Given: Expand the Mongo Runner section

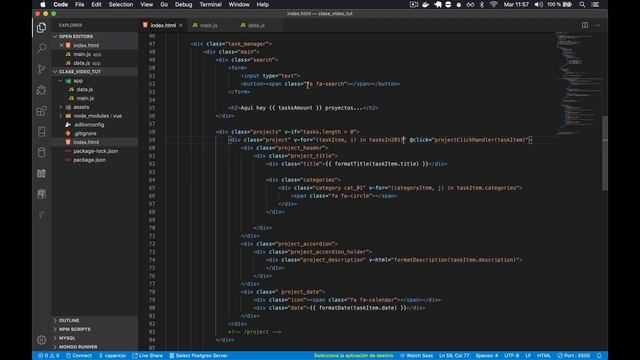Looking at the screenshot, I should tap(78, 347).
